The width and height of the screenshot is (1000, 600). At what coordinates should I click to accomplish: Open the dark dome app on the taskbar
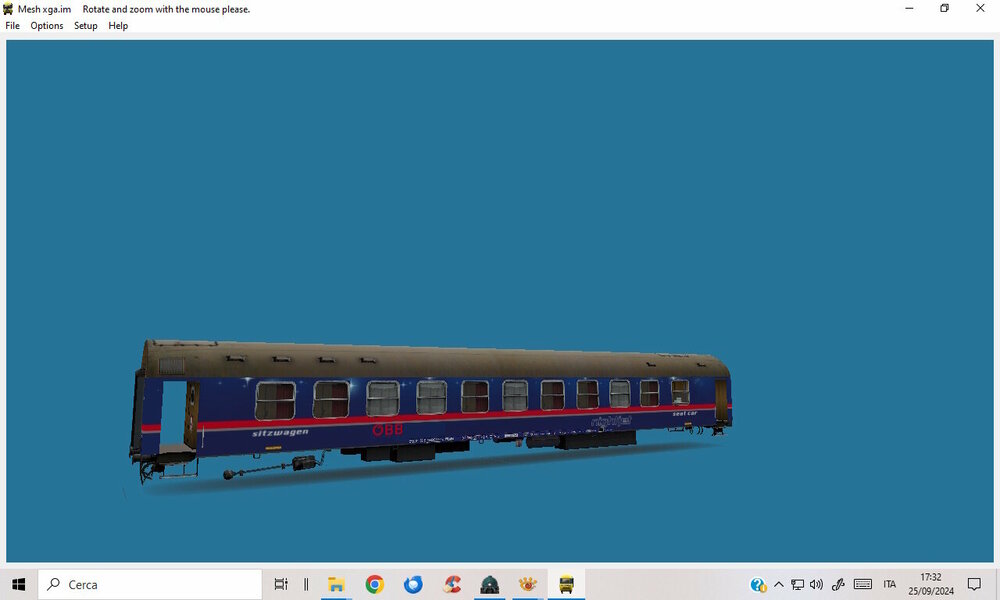point(490,584)
